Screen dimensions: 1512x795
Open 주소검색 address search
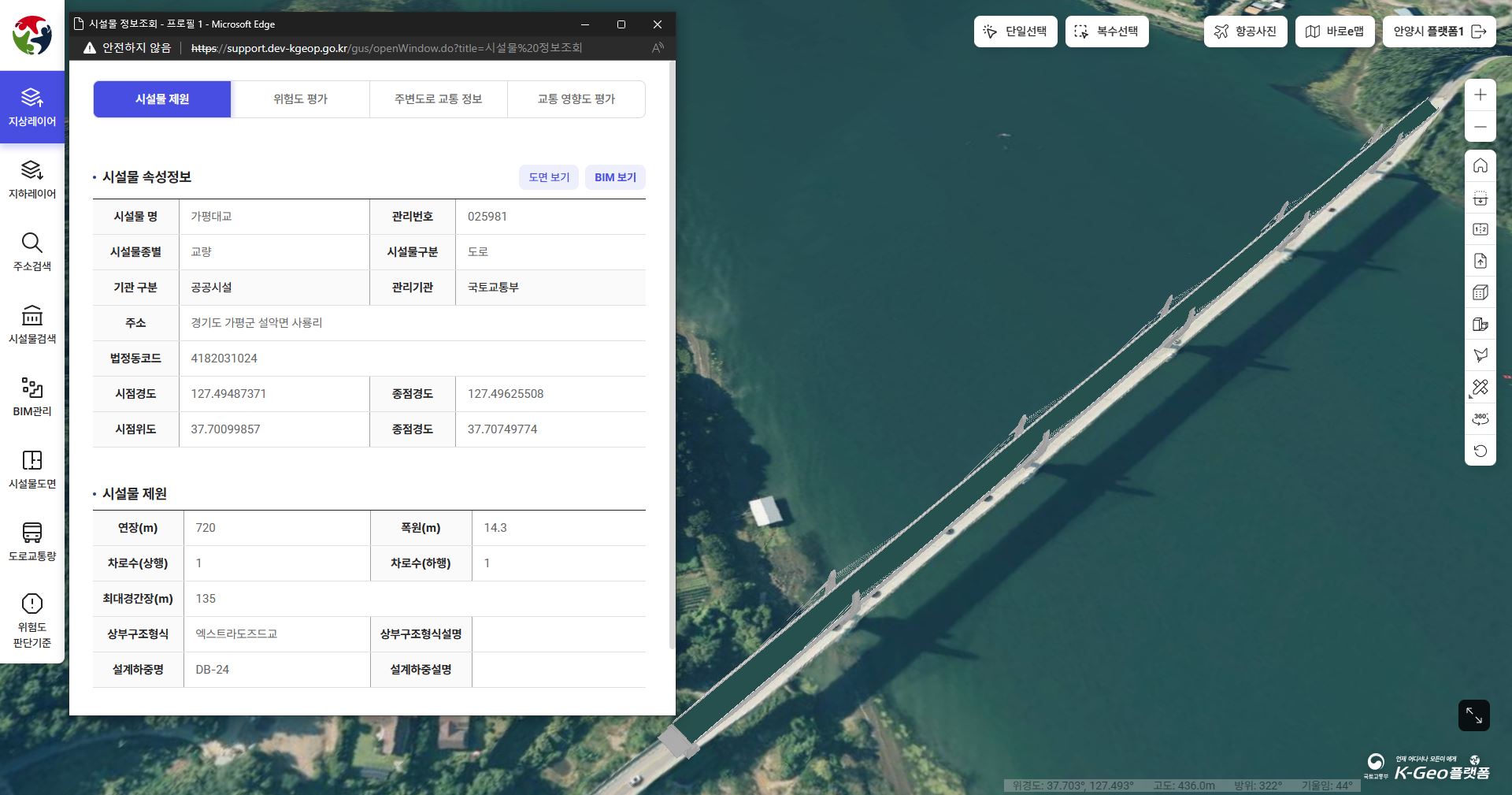(x=31, y=252)
